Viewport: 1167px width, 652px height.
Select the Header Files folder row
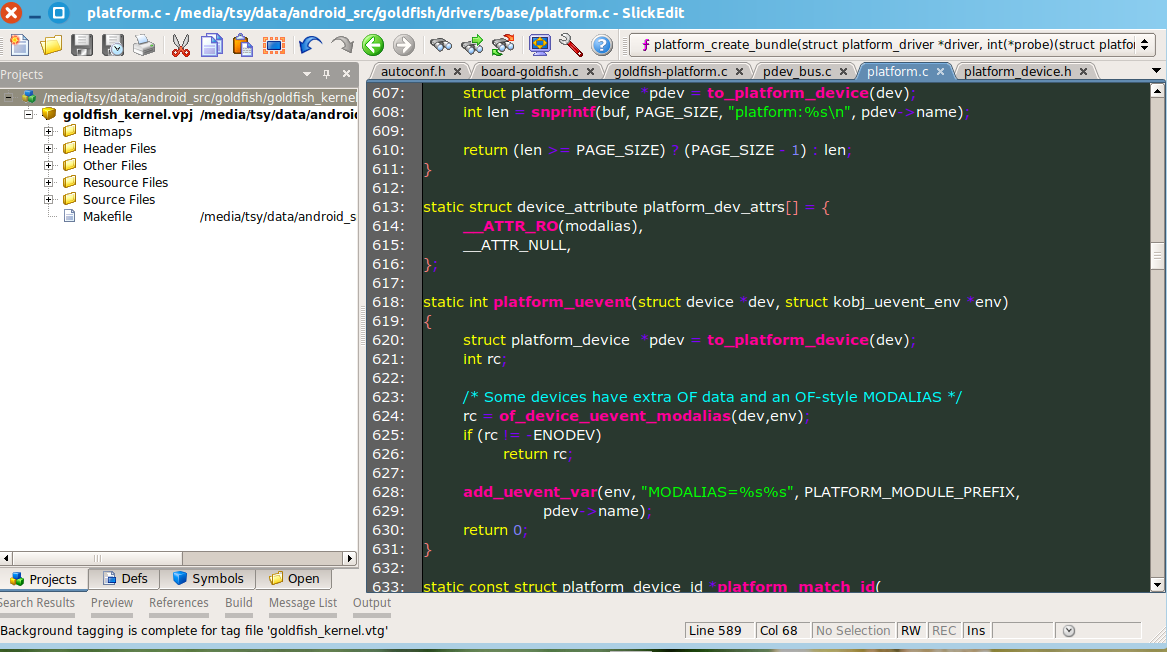[119, 148]
